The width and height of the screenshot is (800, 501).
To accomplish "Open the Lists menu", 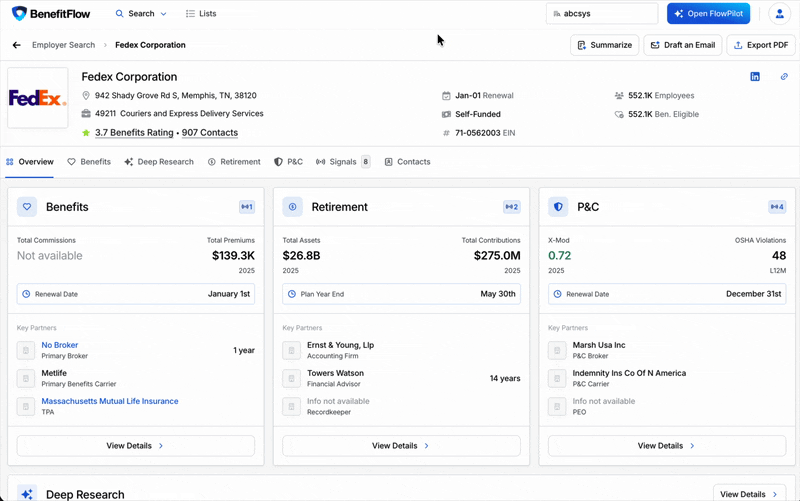I will (x=201, y=14).
